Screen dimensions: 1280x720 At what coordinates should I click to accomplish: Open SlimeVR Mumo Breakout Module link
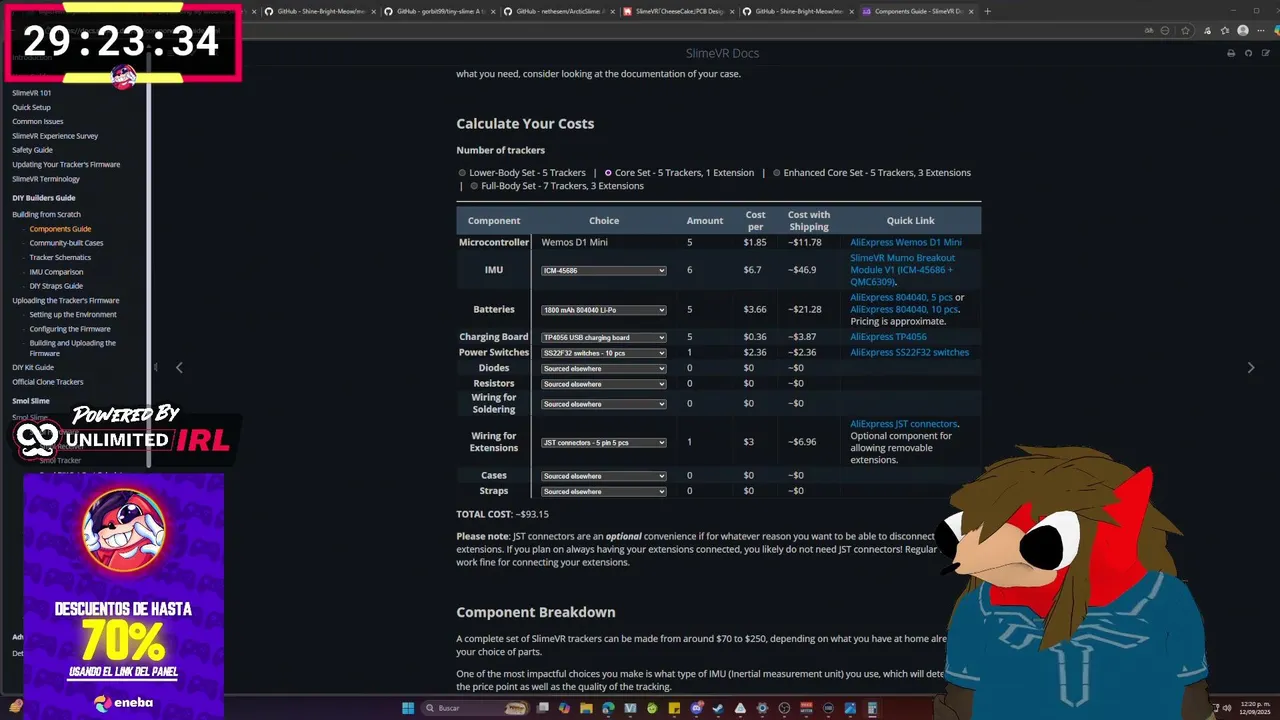(x=902, y=270)
